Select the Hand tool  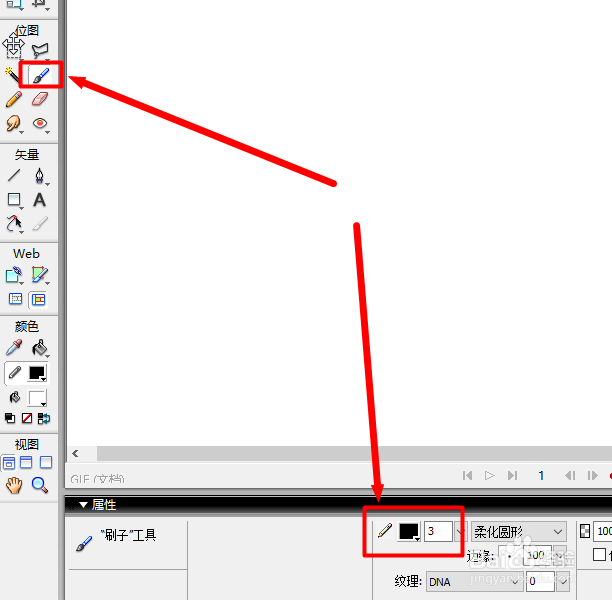14,485
